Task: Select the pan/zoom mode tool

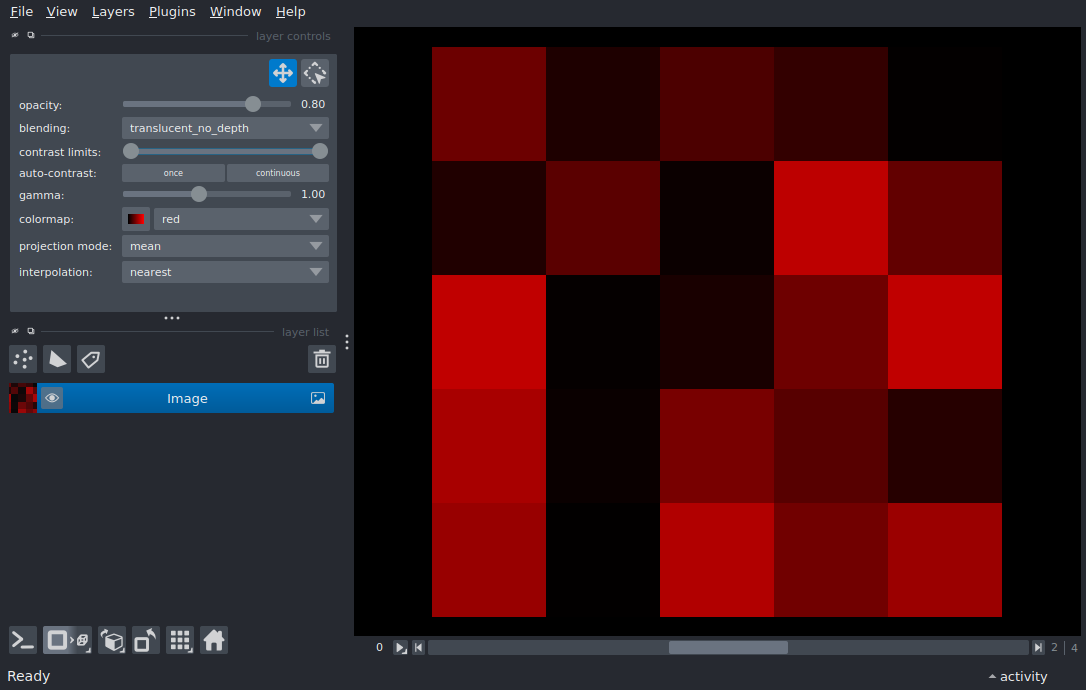Action: point(282,73)
